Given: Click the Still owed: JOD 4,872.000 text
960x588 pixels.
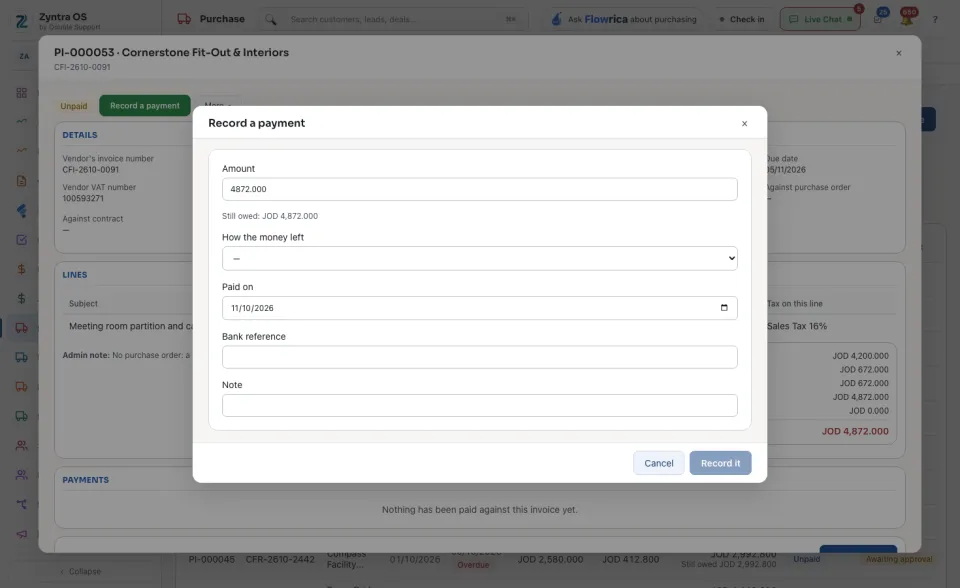Looking at the screenshot, I should (x=270, y=216).
